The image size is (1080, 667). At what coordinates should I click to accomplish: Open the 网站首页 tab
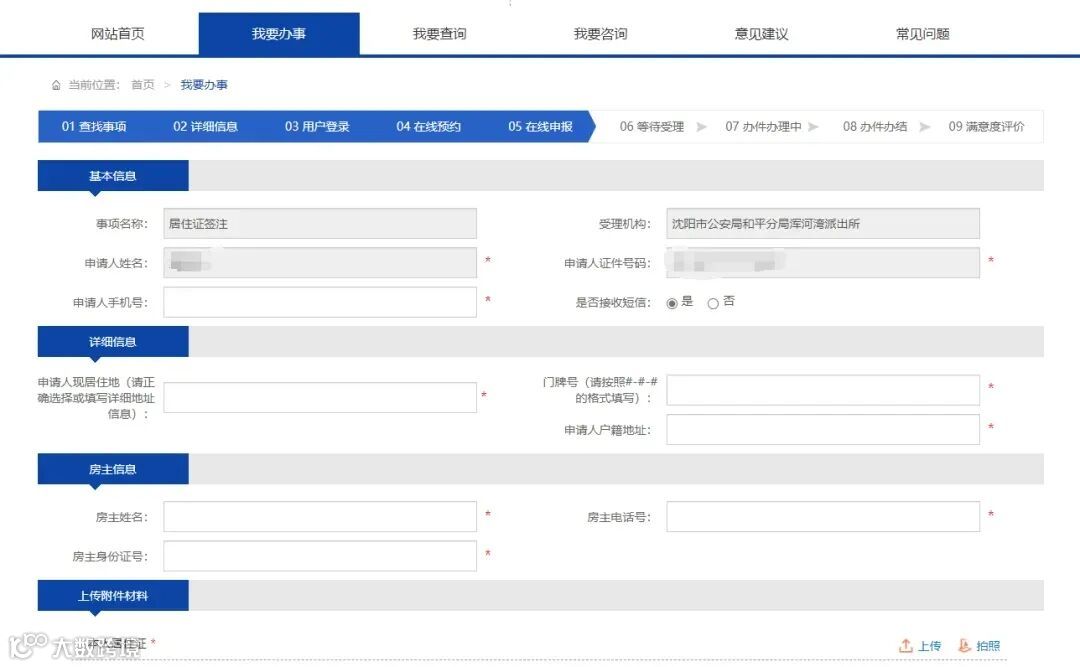click(118, 34)
